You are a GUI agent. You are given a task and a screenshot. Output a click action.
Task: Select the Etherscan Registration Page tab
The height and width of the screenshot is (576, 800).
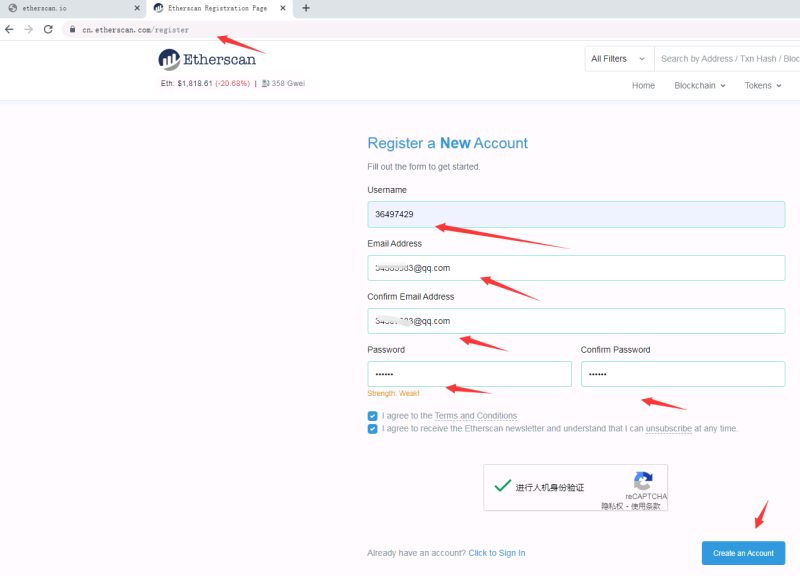(x=217, y=8)
